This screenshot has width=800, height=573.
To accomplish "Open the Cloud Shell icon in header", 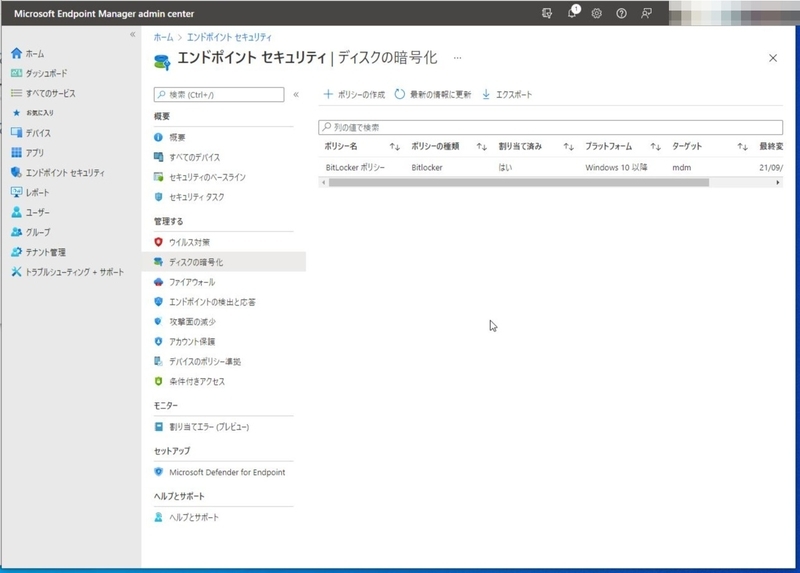I will tap(546, 13).
